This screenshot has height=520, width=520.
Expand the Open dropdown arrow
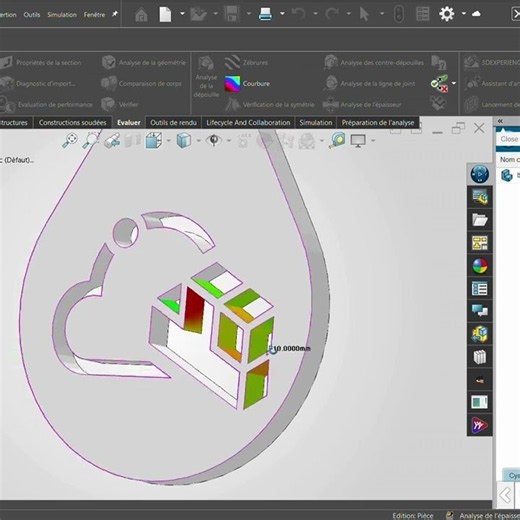tap(215, 14)
